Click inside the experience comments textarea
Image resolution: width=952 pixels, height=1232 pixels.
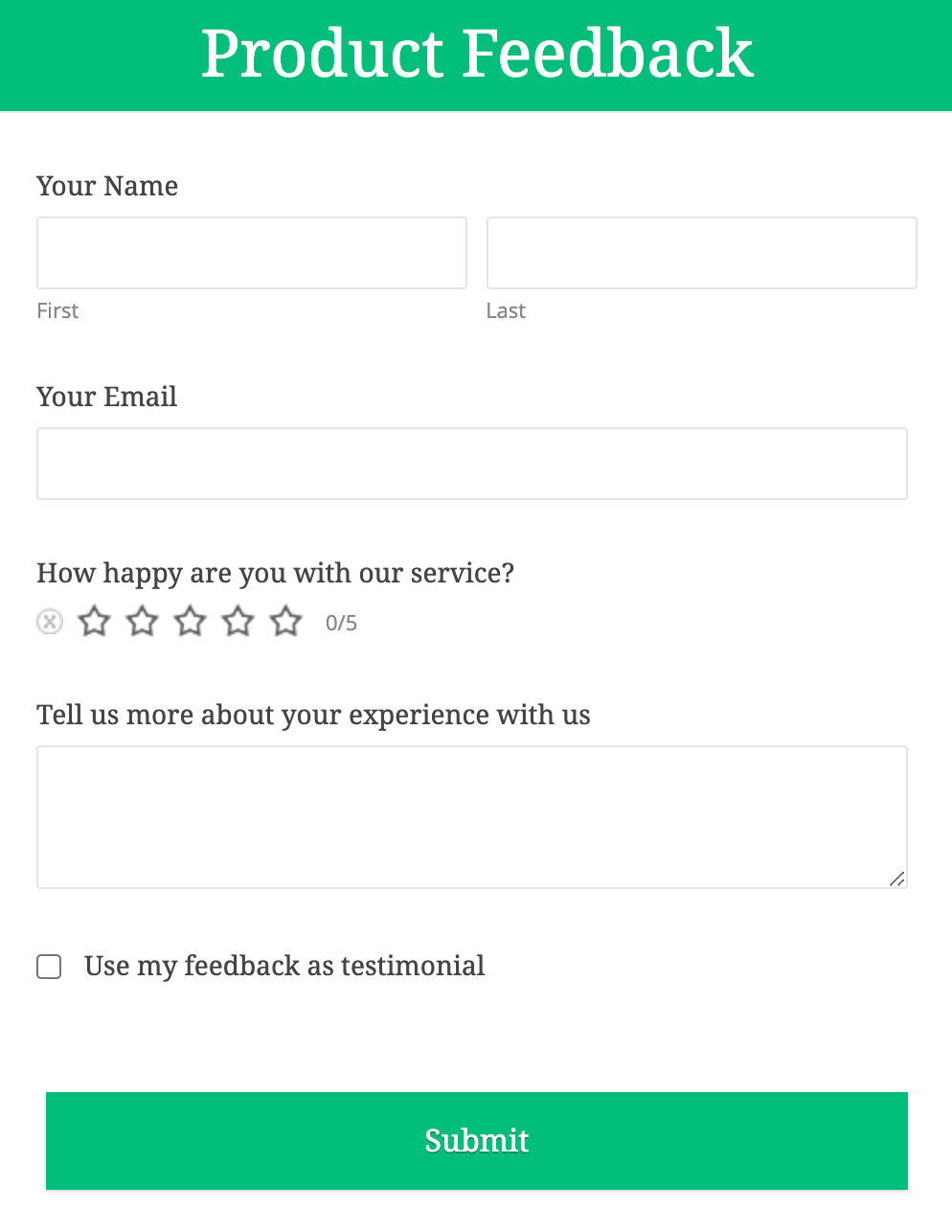pyautogui.click(x=471, y=814)
